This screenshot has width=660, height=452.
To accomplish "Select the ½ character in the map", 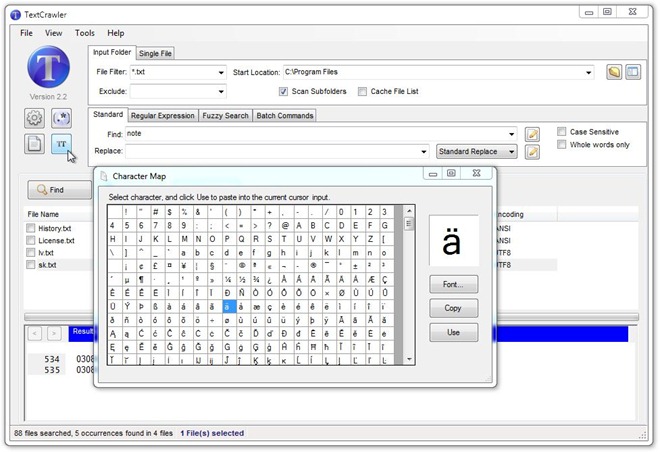I will coord(242,279).
